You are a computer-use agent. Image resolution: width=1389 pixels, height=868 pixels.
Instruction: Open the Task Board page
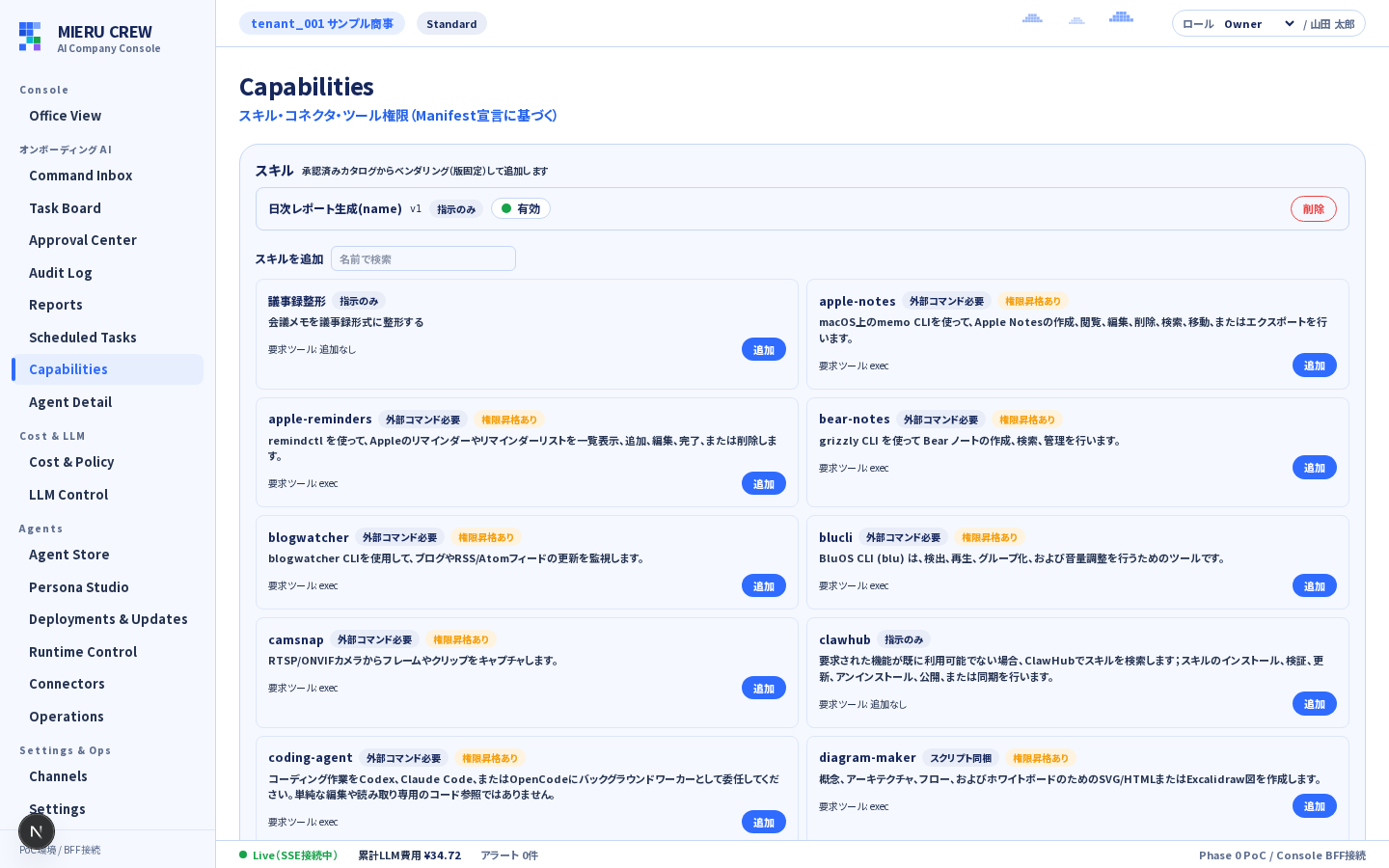pyautogui.click(x=107, y=208)
